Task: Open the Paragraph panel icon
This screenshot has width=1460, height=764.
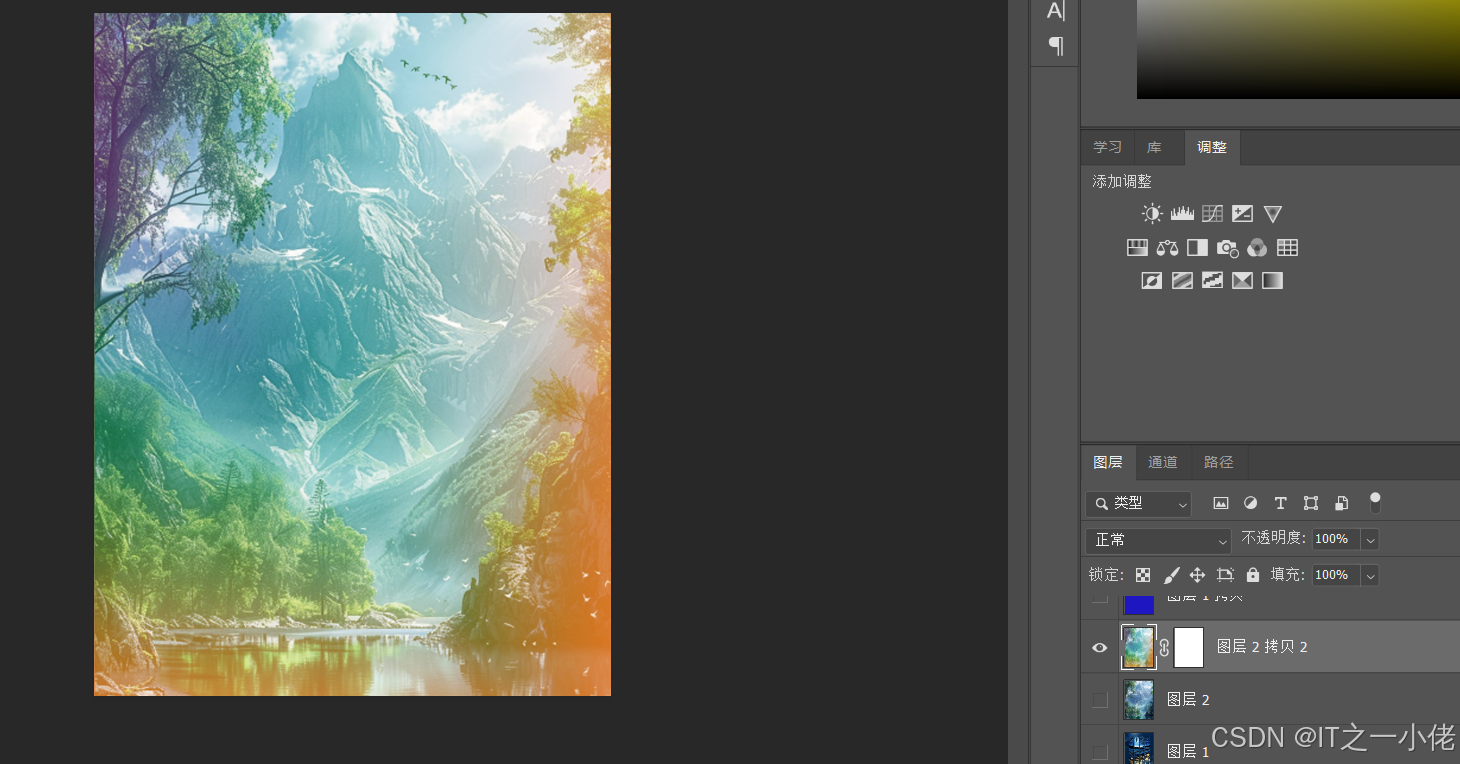Action: click(x=1055, y=45)
